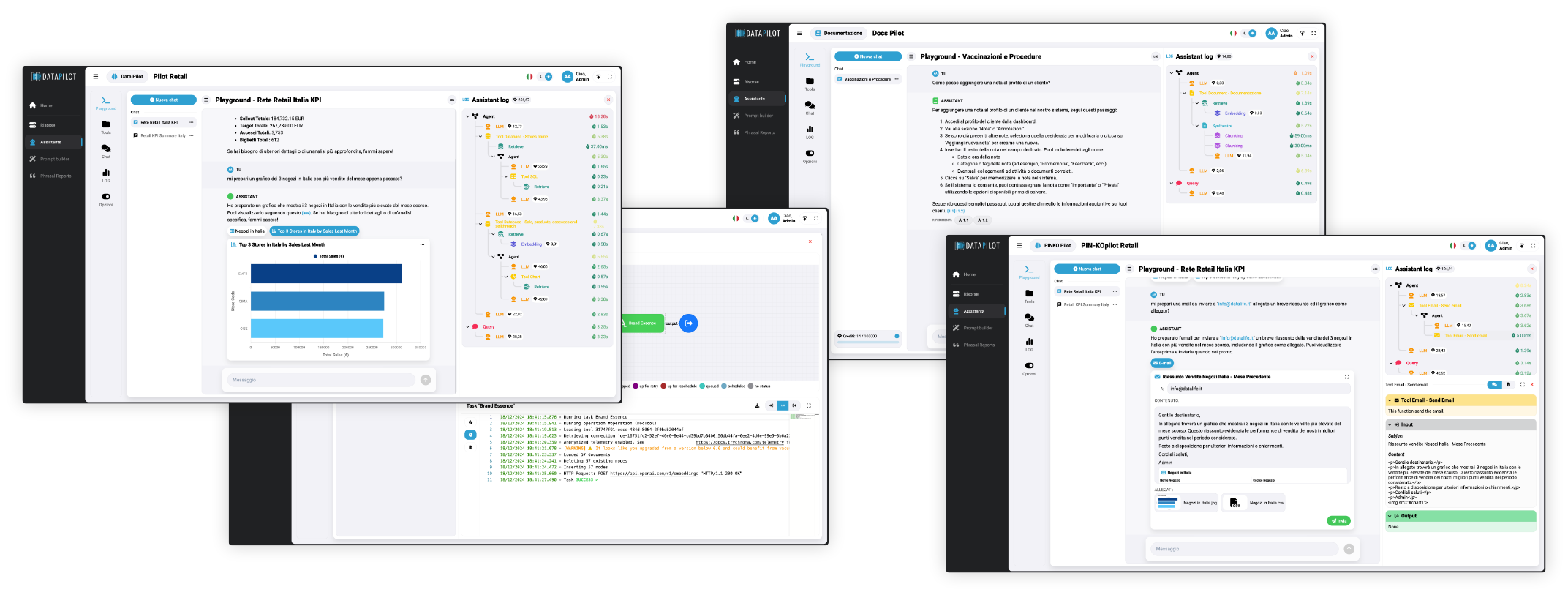Toggle dark mode switch in Docs Pilot window
Screen dimensions: 1568x595
1250,33
